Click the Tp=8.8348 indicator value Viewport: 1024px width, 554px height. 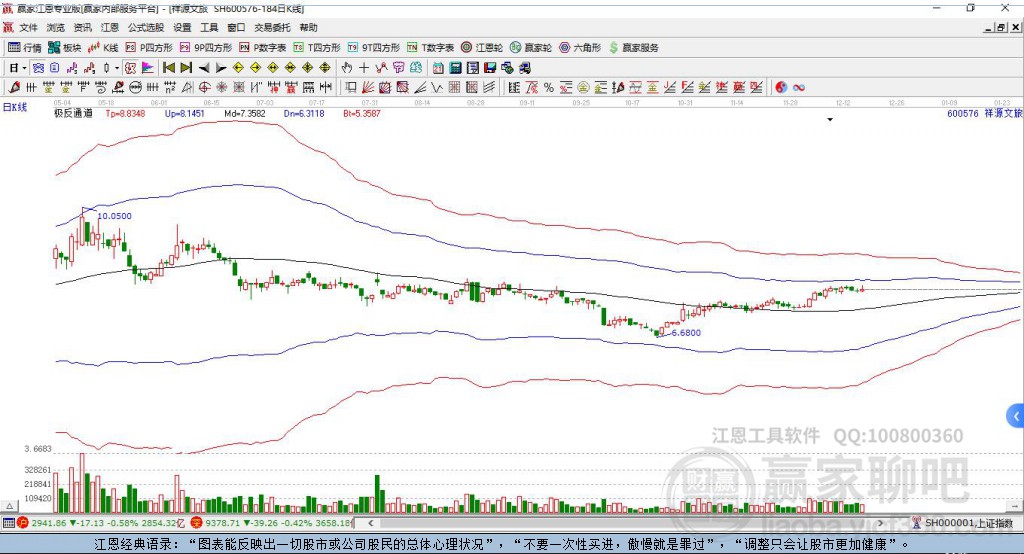click(x=125, y=113)
